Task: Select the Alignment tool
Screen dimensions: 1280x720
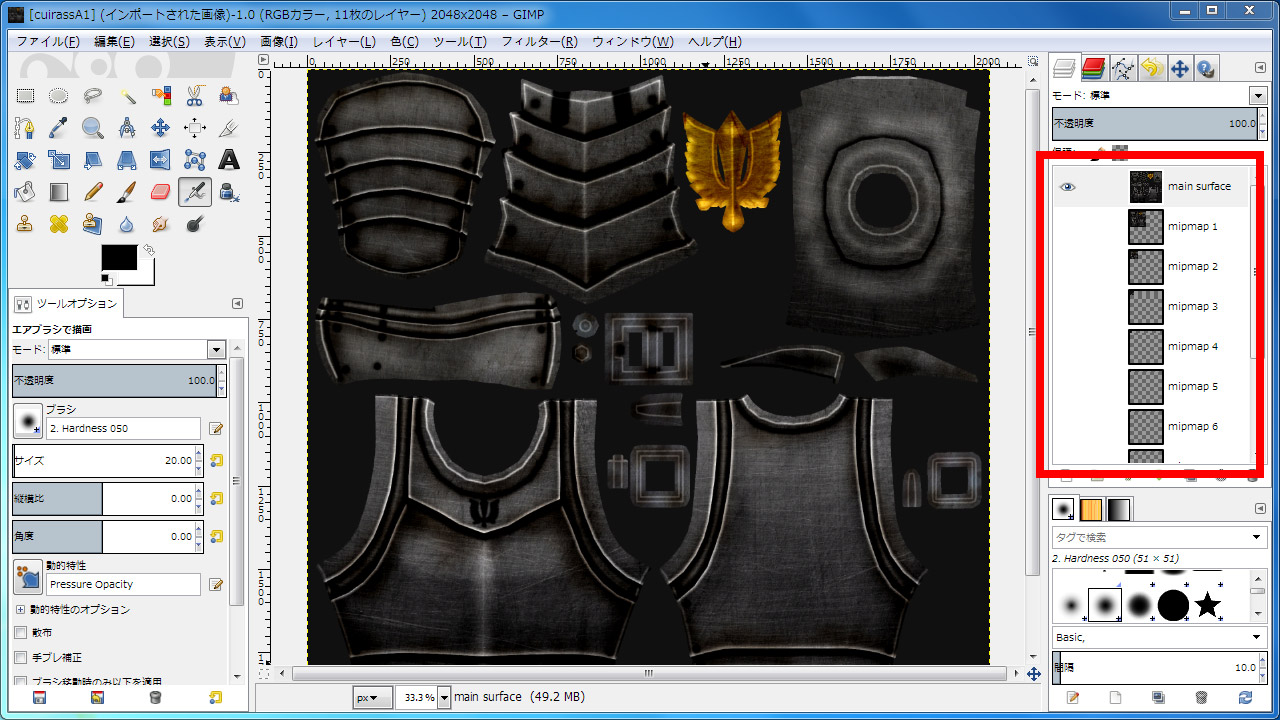Action: [195, 128]
